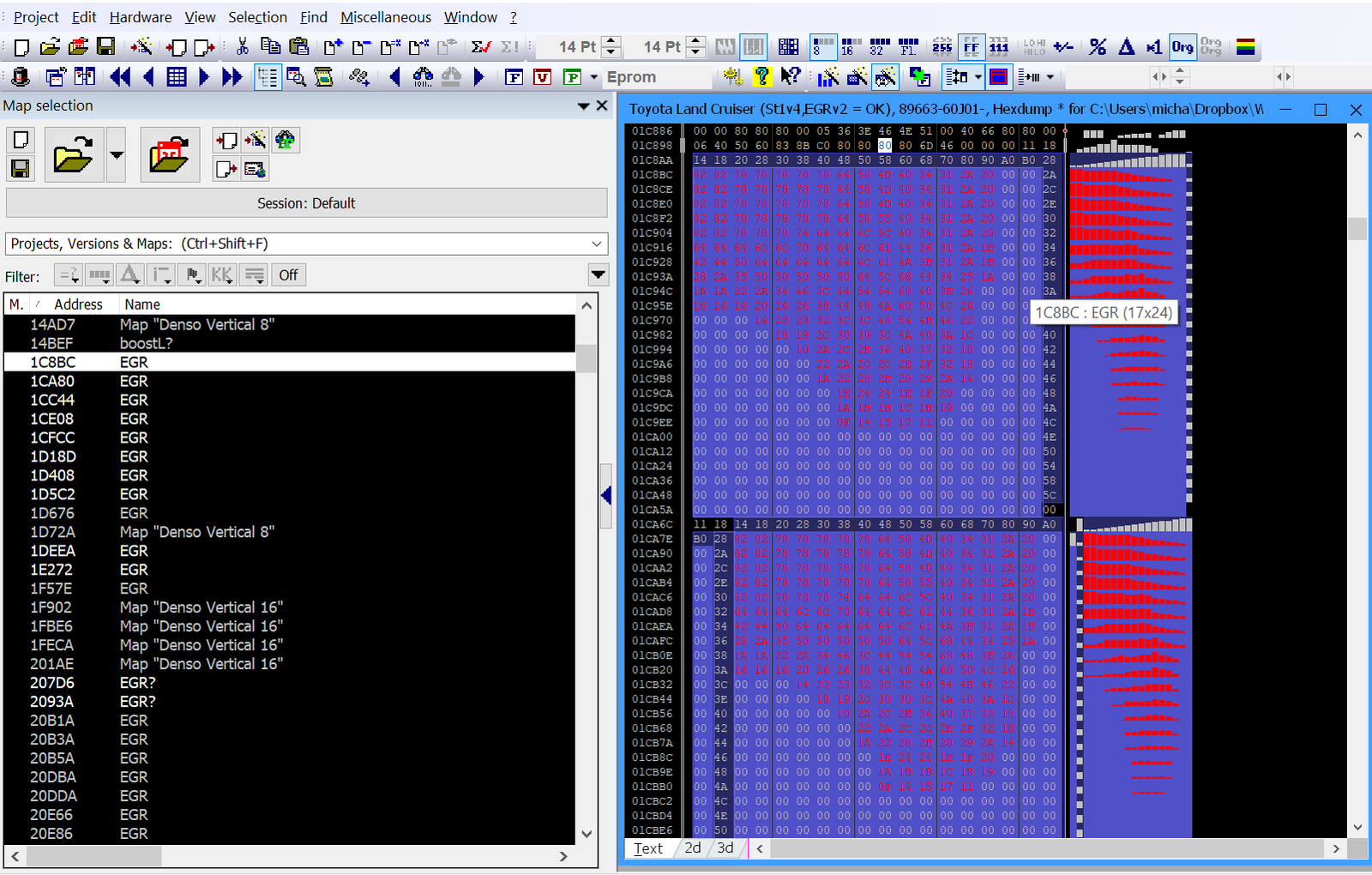1372x875 pixels.
Task: Open the KK filter dropdown
Action: coord(222,275)
